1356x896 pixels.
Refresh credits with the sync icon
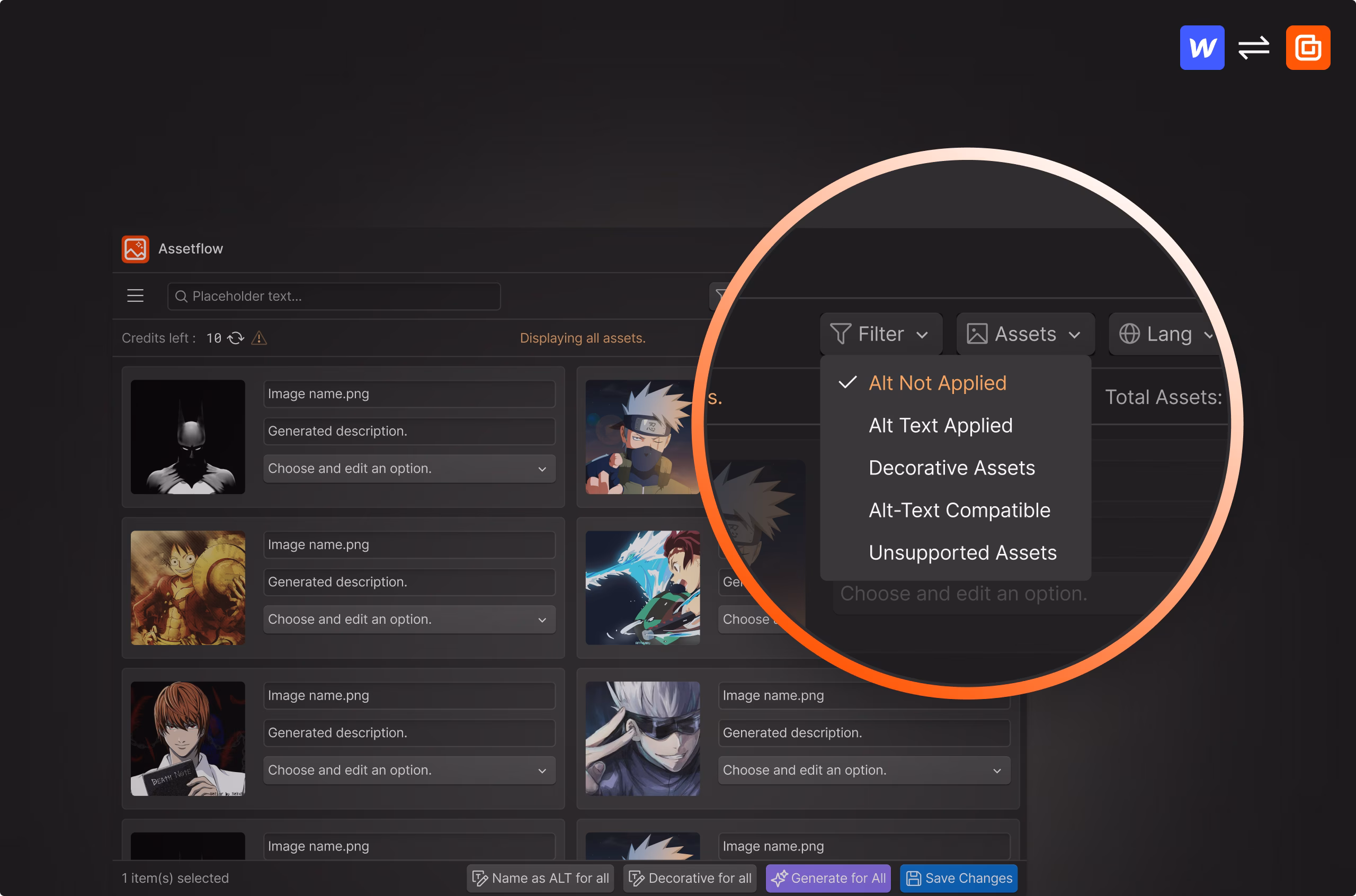[x=235, y=338]
